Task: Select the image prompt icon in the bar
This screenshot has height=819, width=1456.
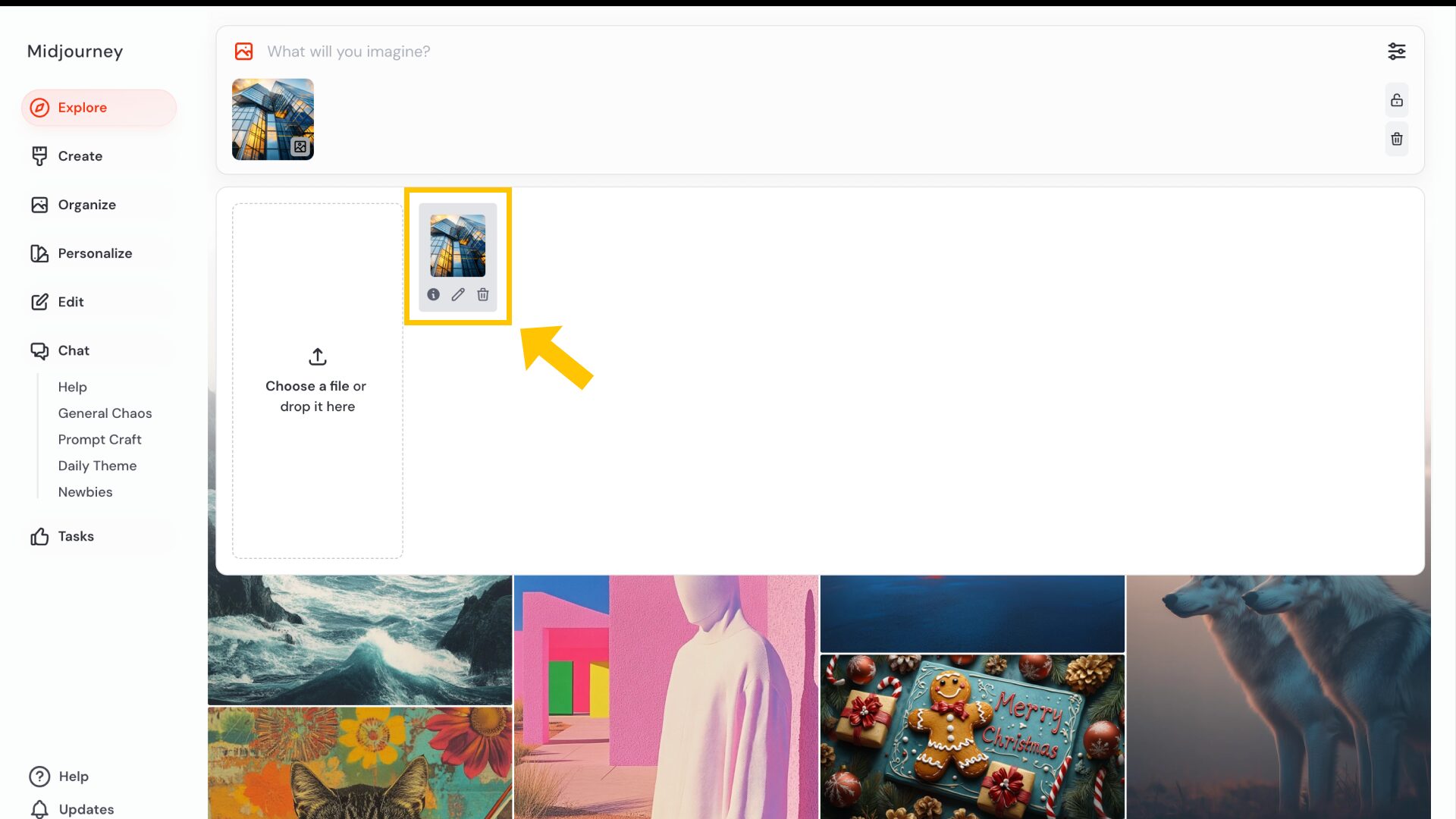Action: point(243,51)
